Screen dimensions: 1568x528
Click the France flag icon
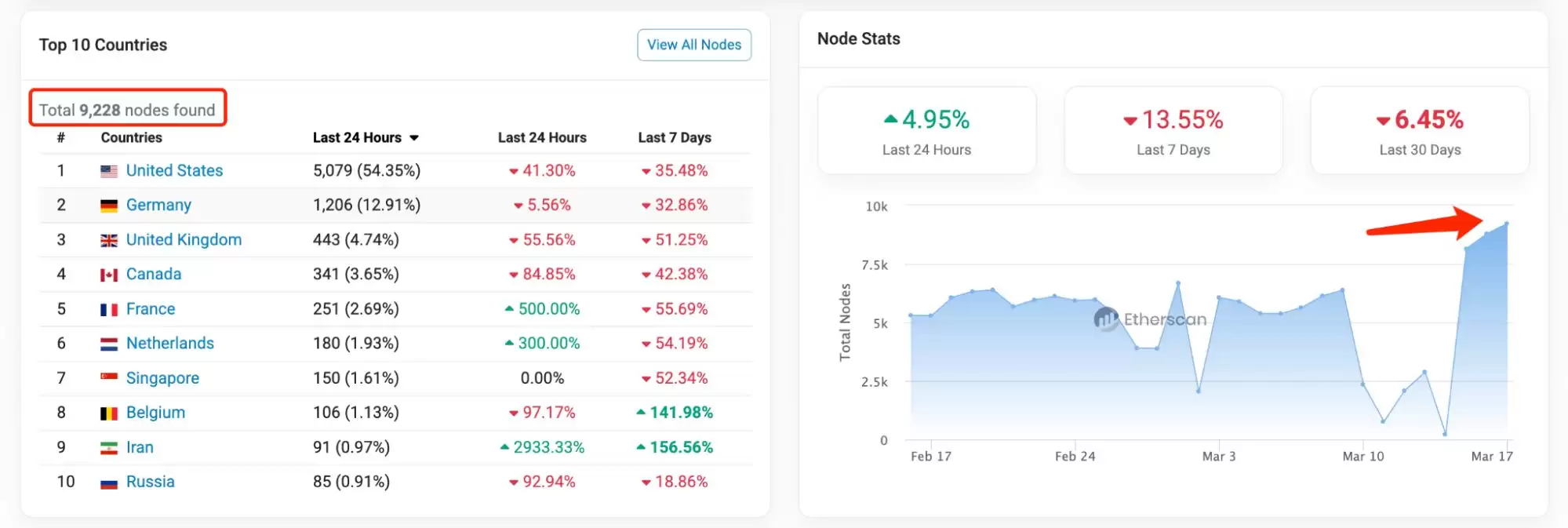click(x=109, y=309)
